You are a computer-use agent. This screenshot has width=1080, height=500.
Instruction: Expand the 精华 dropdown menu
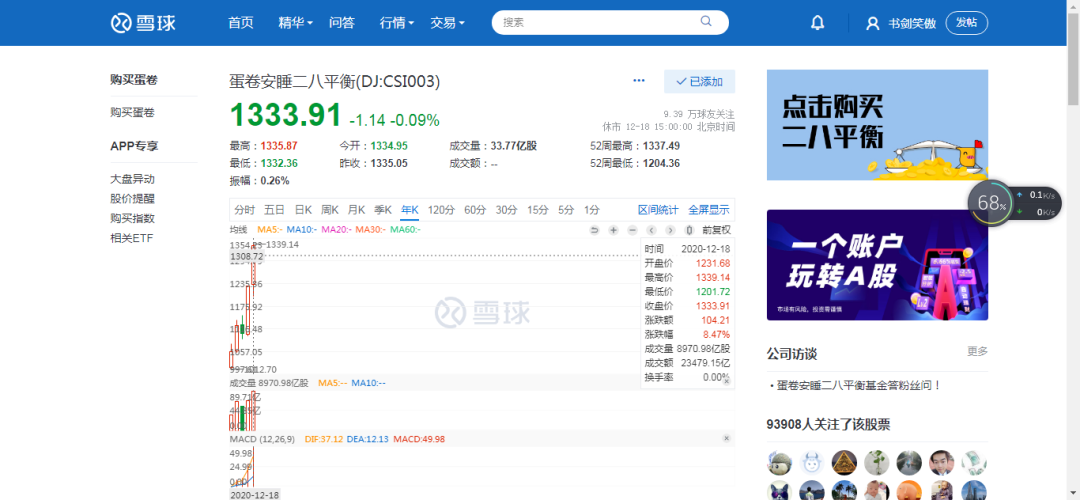pos(295,23)
